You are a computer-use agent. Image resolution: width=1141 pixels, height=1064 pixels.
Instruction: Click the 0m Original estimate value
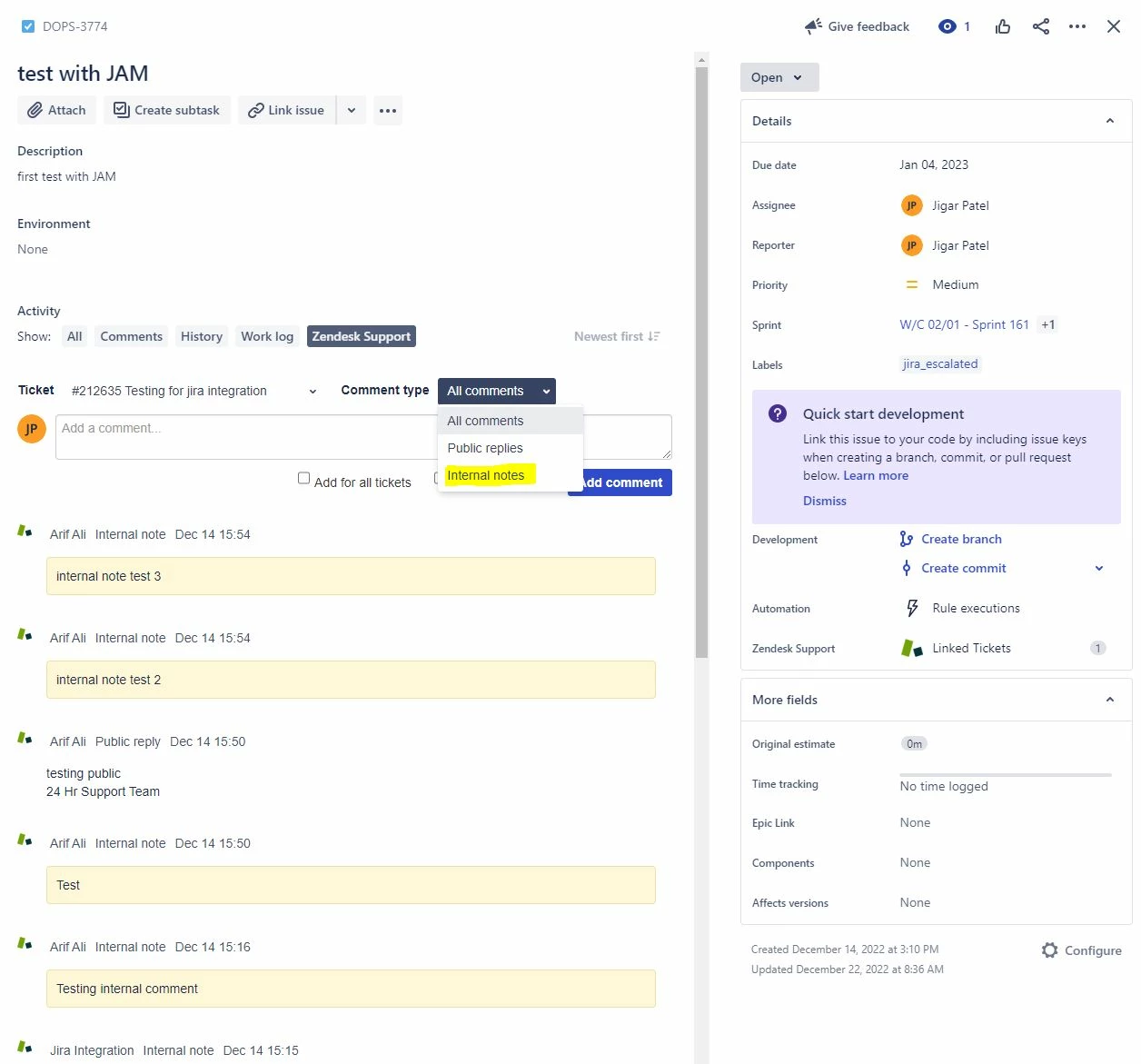pyautogui.click(x=914, y=743)
